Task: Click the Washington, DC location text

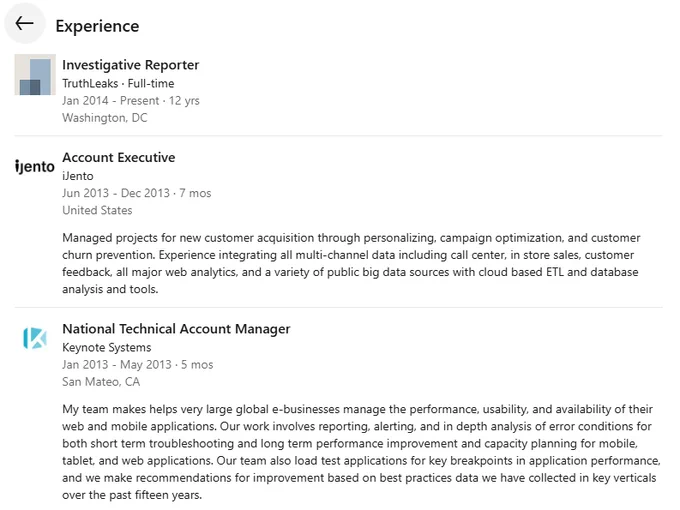Action: 105,118
